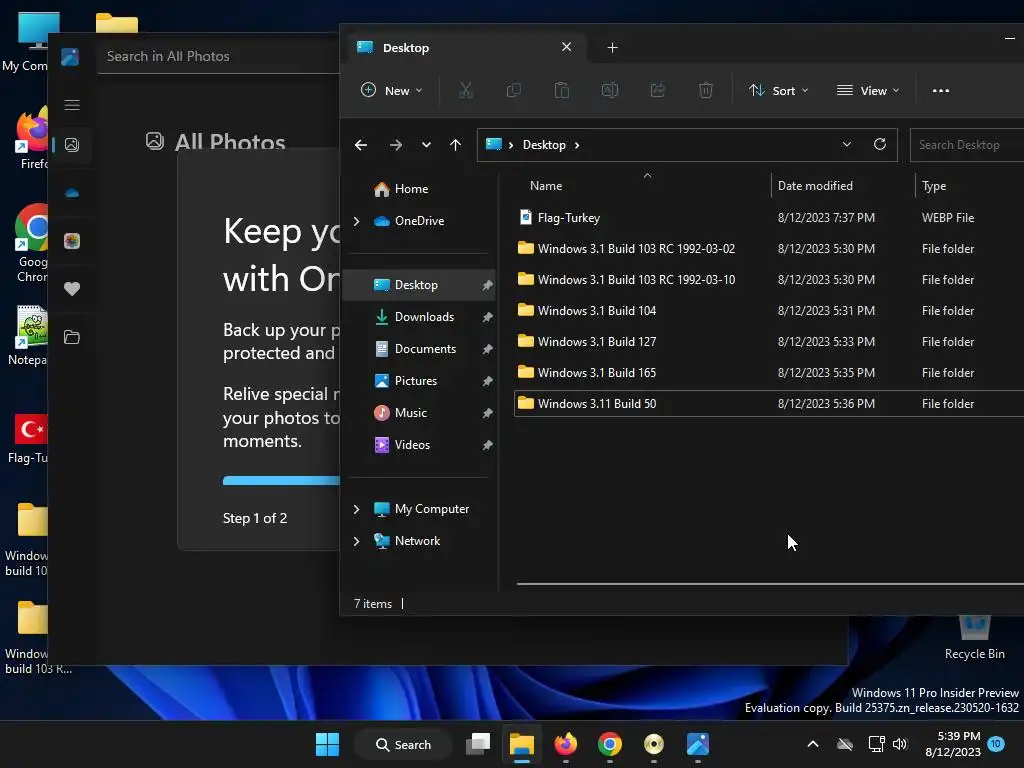
Task: Open the New item dropdown
Action: coord(392,91)
